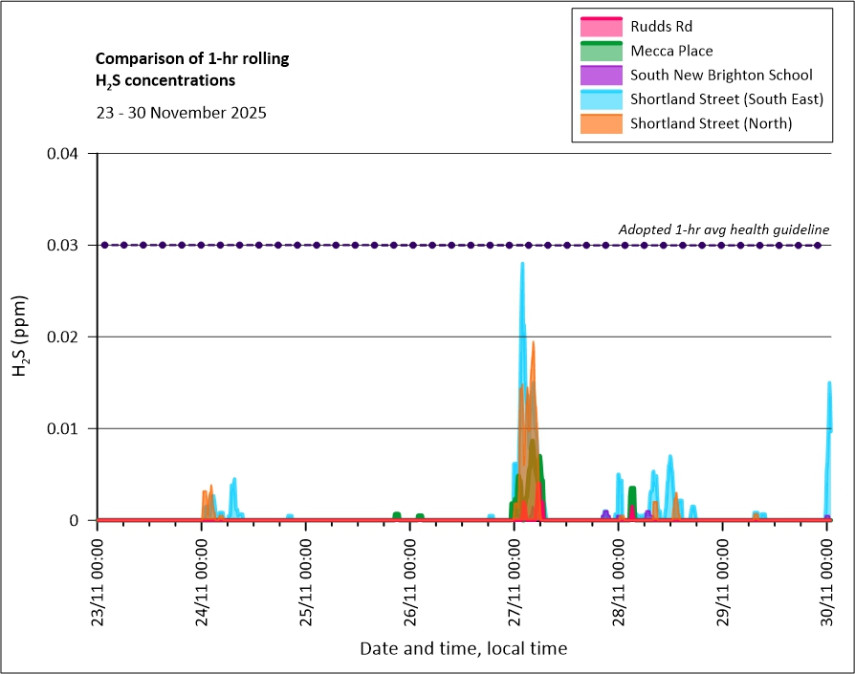Select the Shortland Street (North) legend text
The image size is (855, 674).
(x=711, y=124)
